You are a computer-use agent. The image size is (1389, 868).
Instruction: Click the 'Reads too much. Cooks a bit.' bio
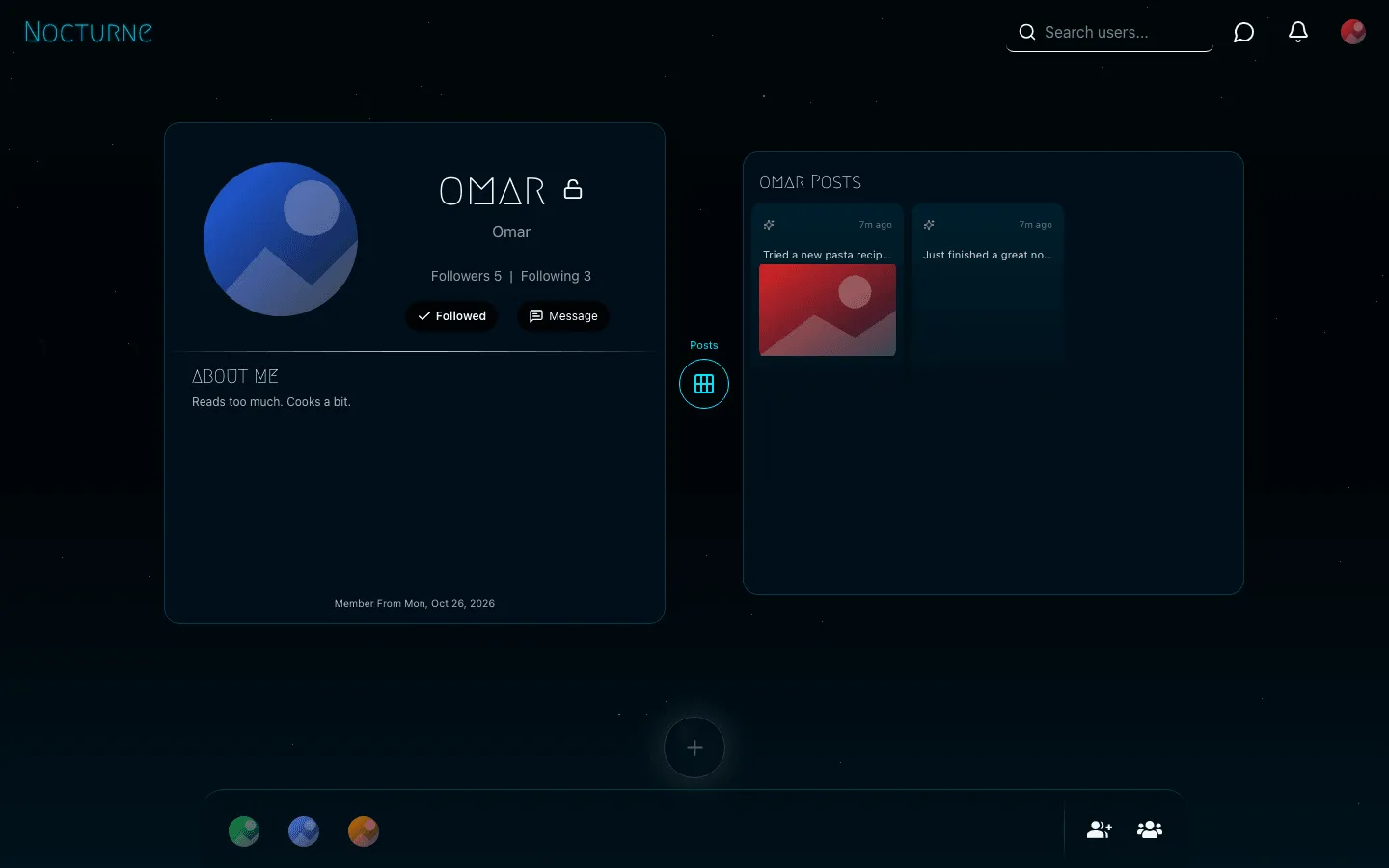tap(271, 402)
